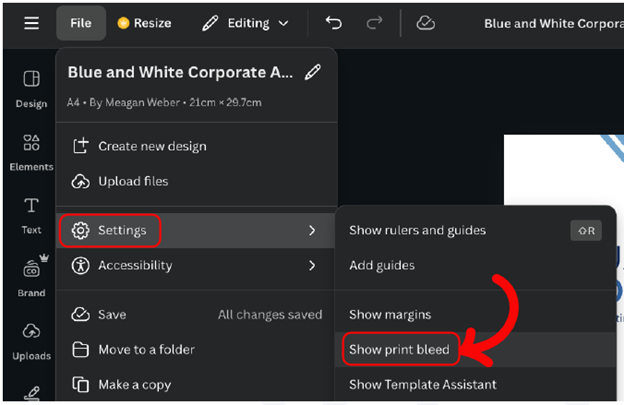Click the cloud sync status icon

point(425,23)
